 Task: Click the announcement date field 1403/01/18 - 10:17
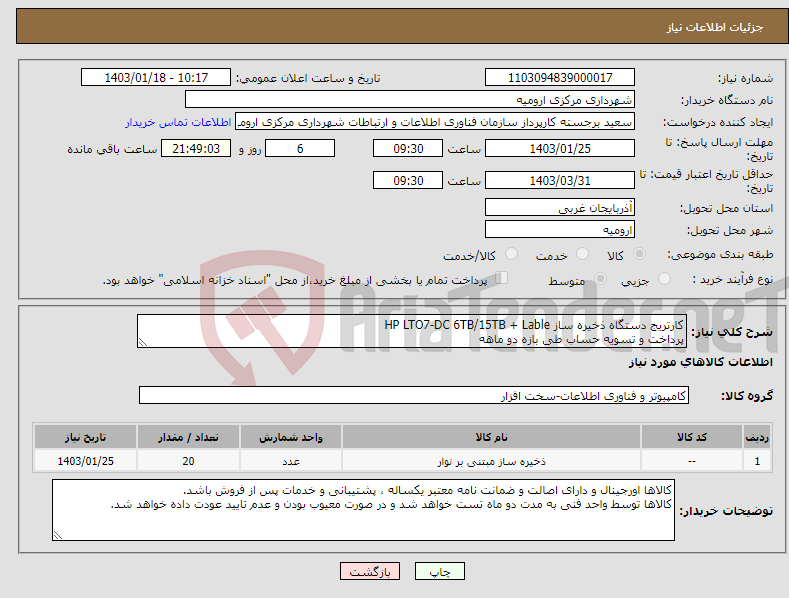(x=156, y=78)
